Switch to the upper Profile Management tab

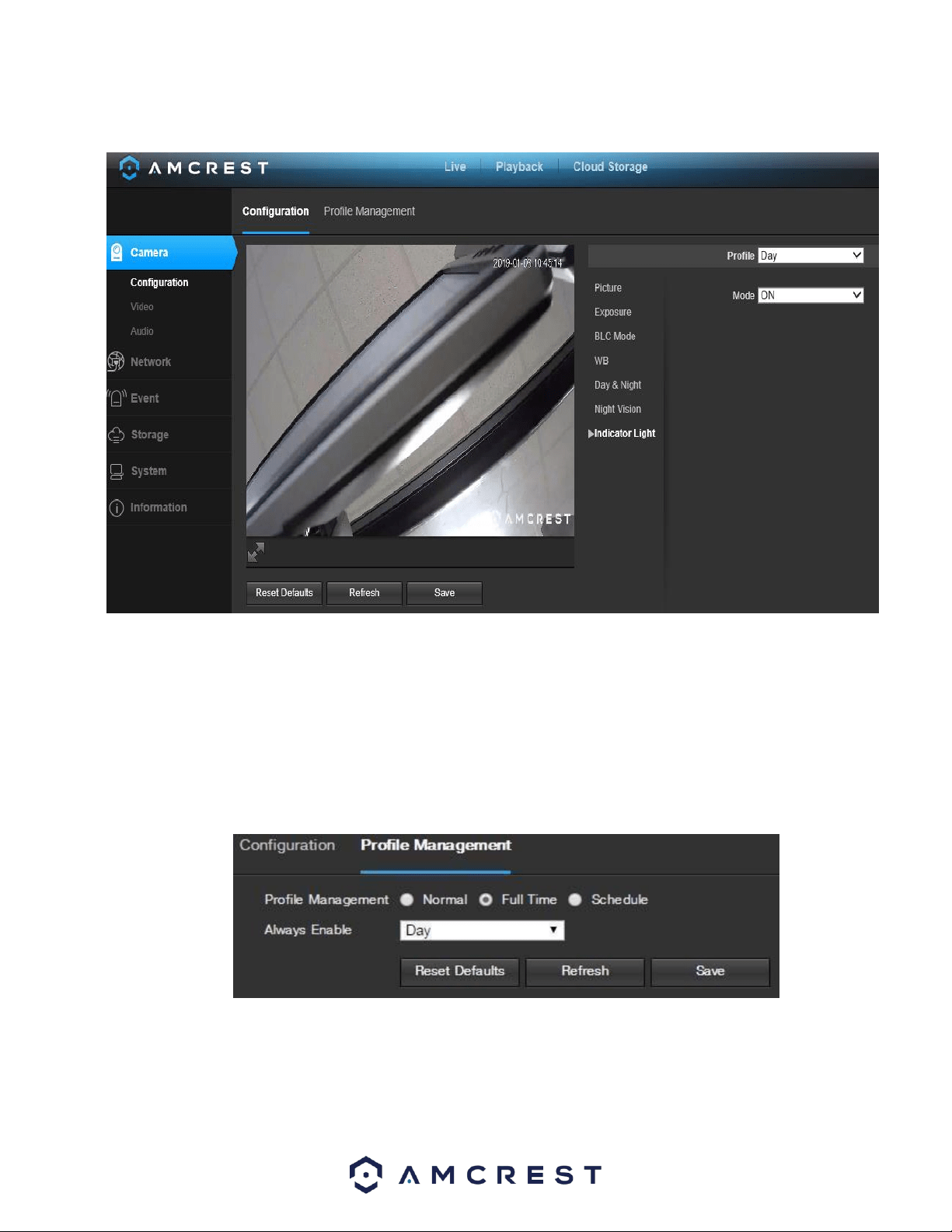point(369,211)
